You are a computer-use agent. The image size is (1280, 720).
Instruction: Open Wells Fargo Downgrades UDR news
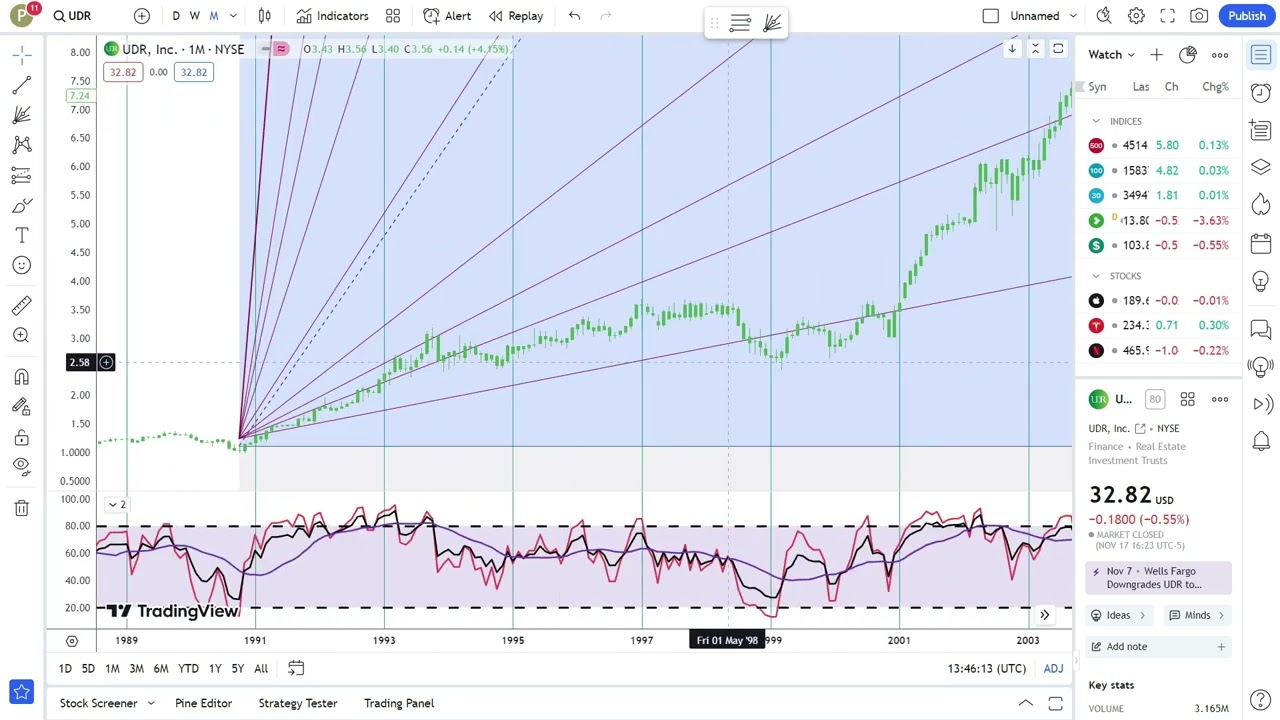click(x=1159, y=578)
